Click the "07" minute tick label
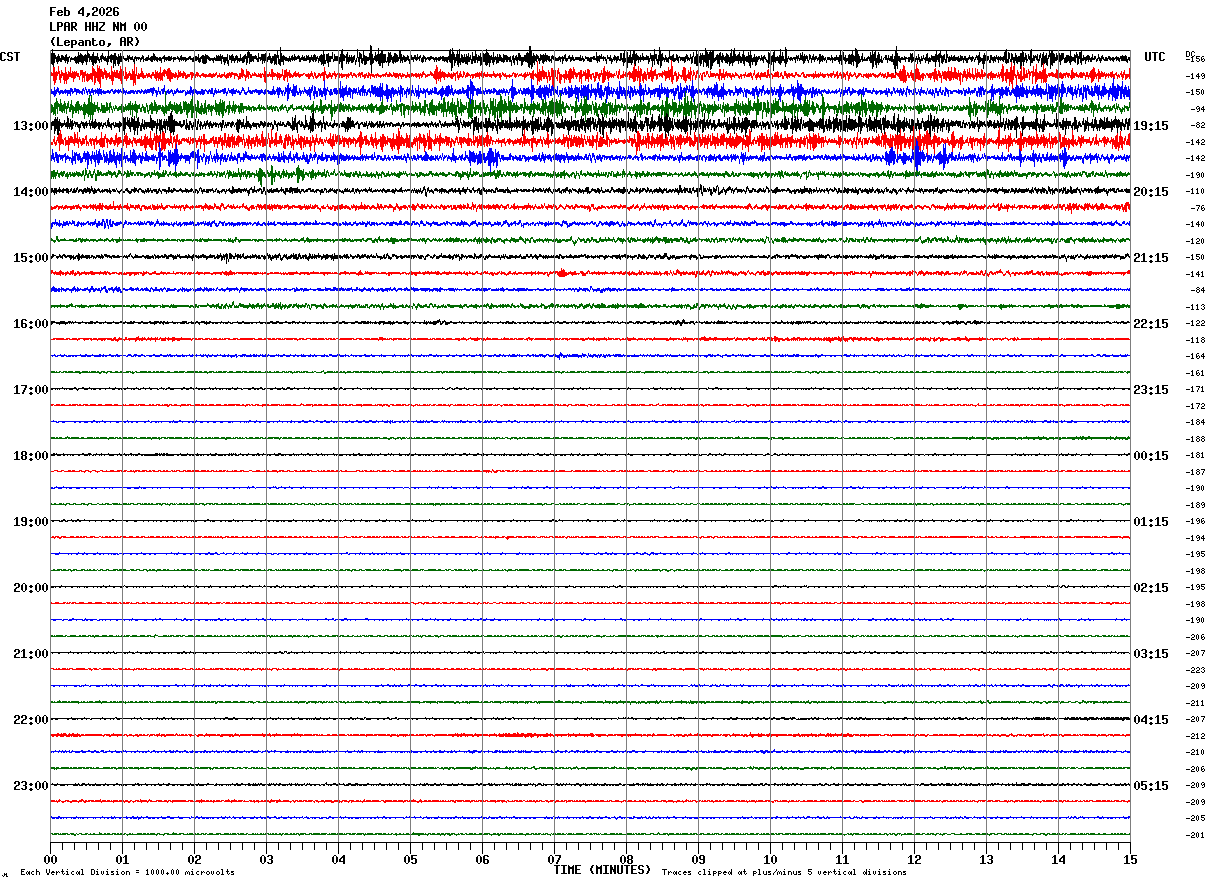The width and height of the screenshot is (1210, 886). tap(554, 859)
